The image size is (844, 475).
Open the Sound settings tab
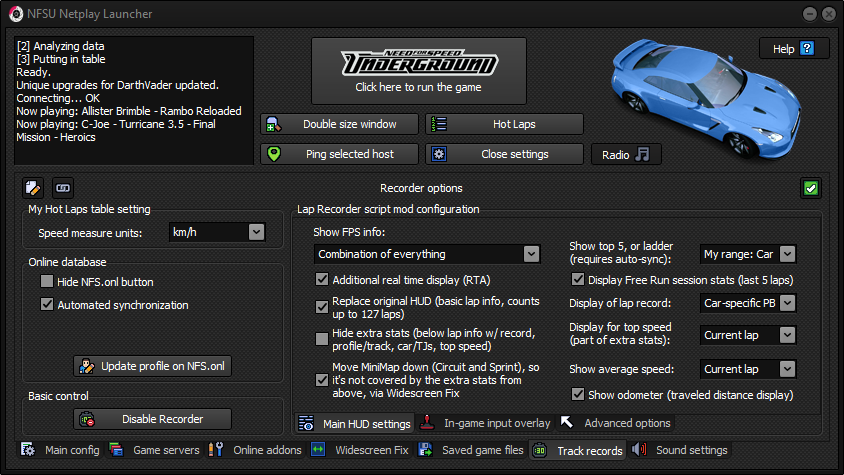click(x=680, y=450)
